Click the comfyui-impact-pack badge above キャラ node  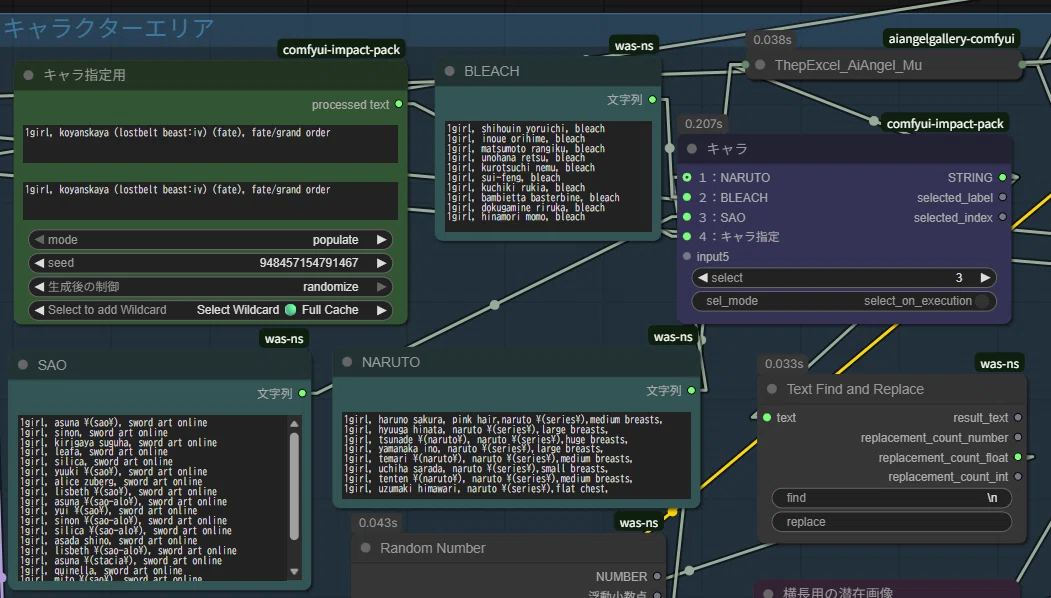coord(945,123)
